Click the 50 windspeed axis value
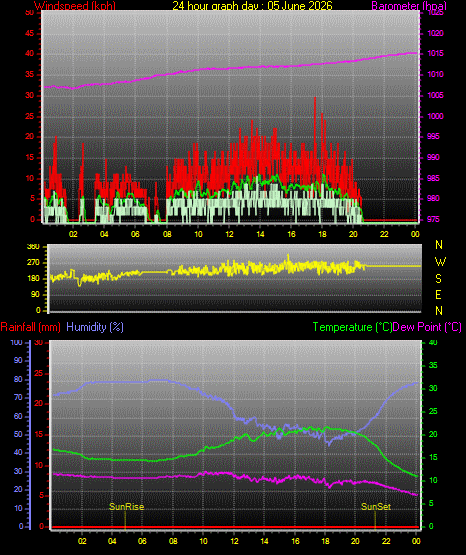466x555 pixels. 30,13
